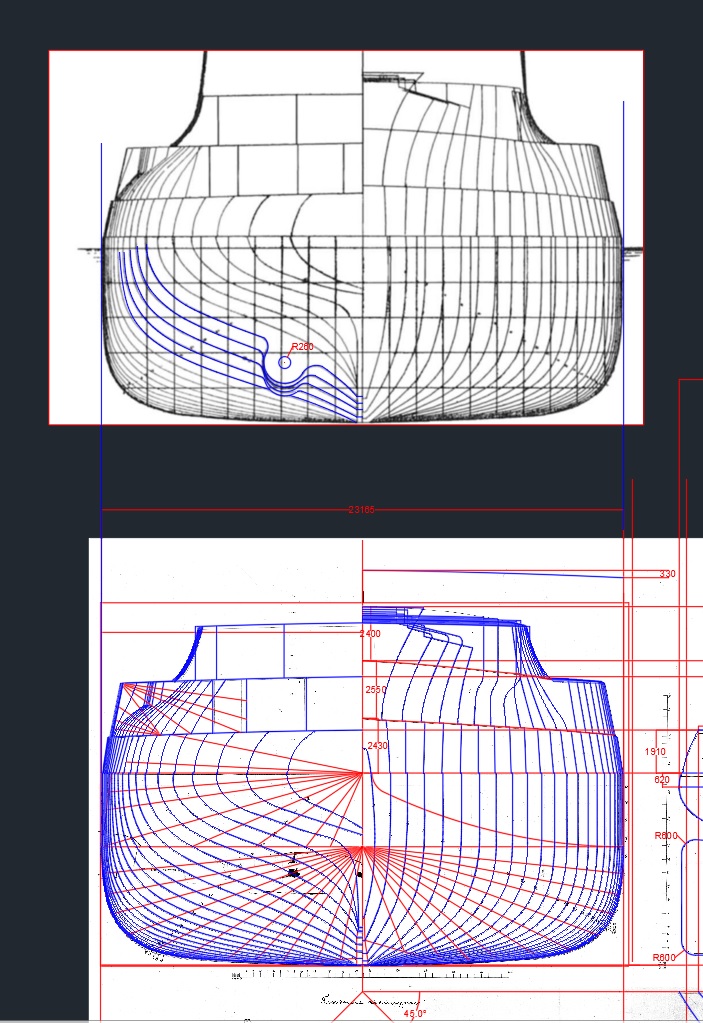The image size is (703, 1023).
Task: Select the upper R600 radius label
Action: 665,835
